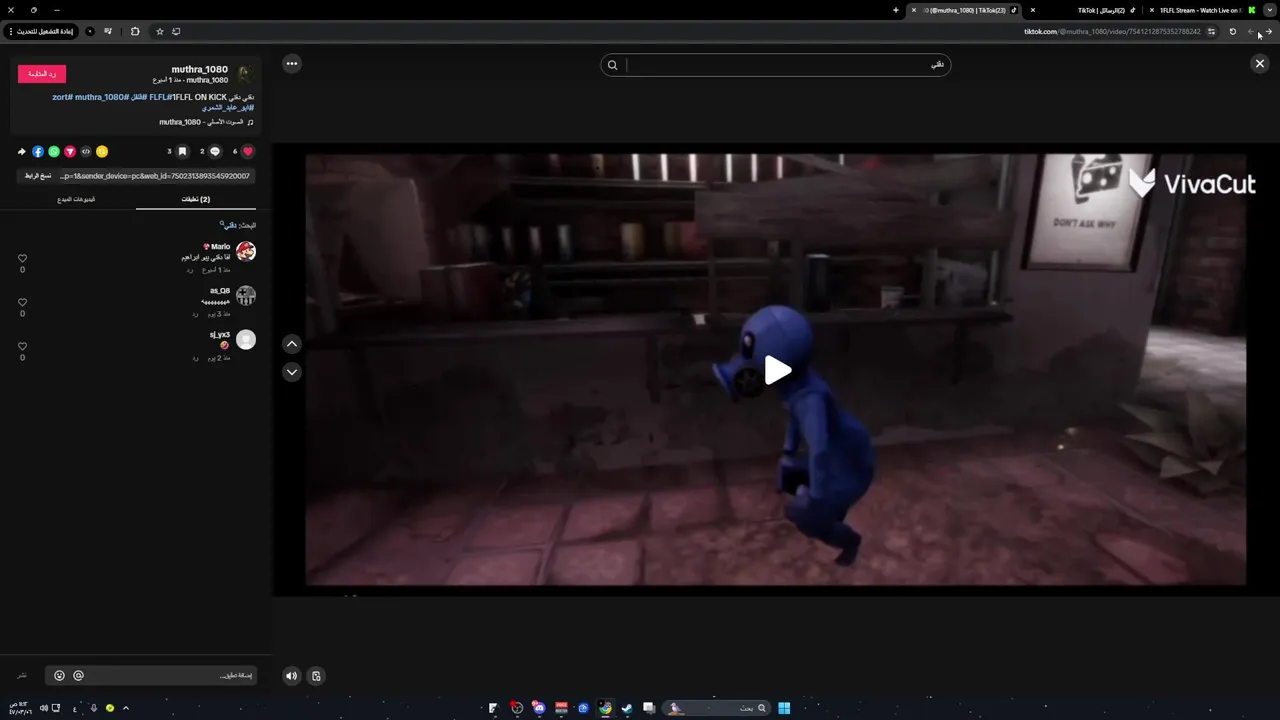Click the as_Q8 commenter username
Screen dimensions: 1280x720
click(x=220, y=291)
